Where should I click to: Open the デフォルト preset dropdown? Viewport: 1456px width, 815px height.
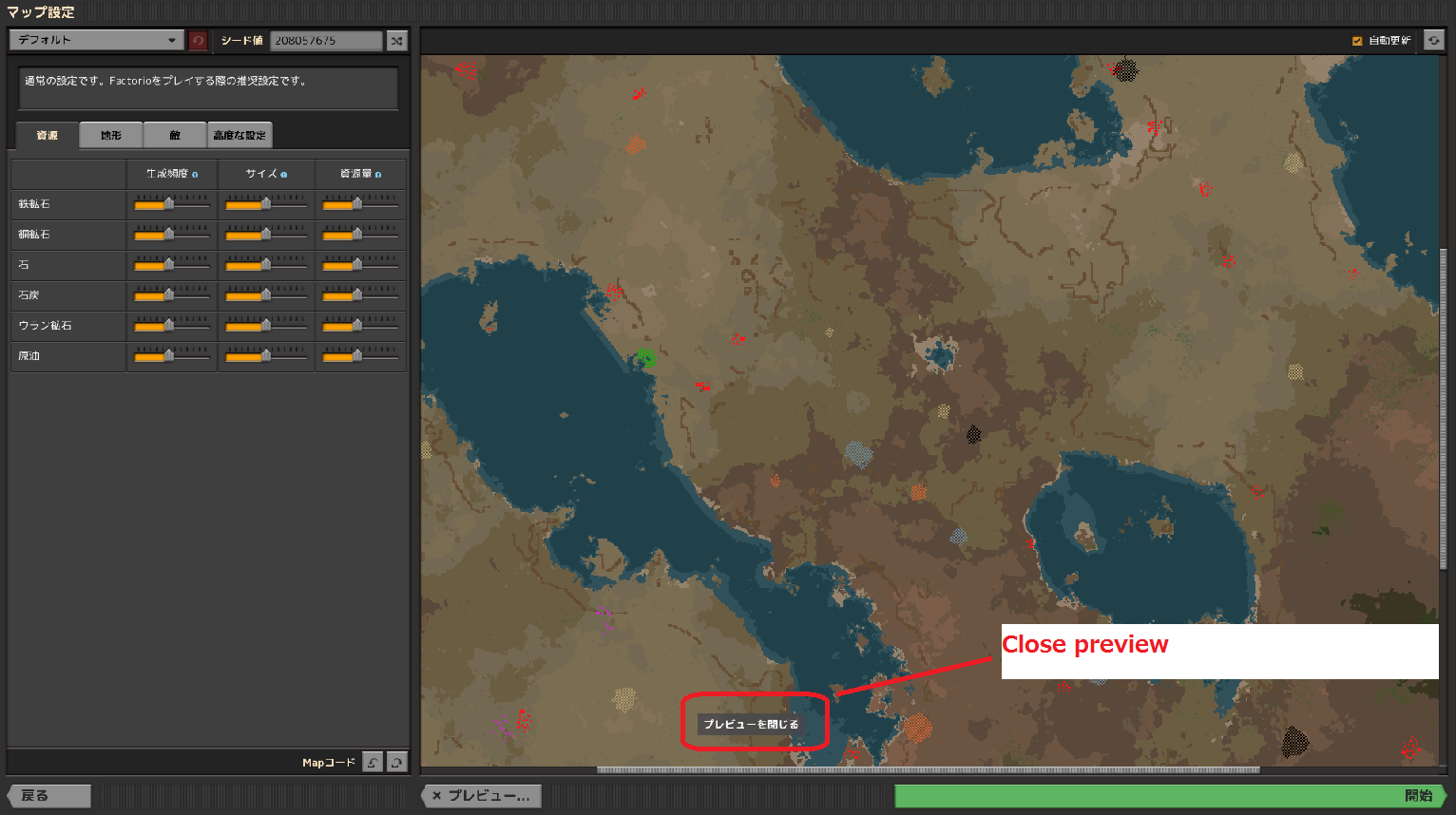click(x=96, y=40)
